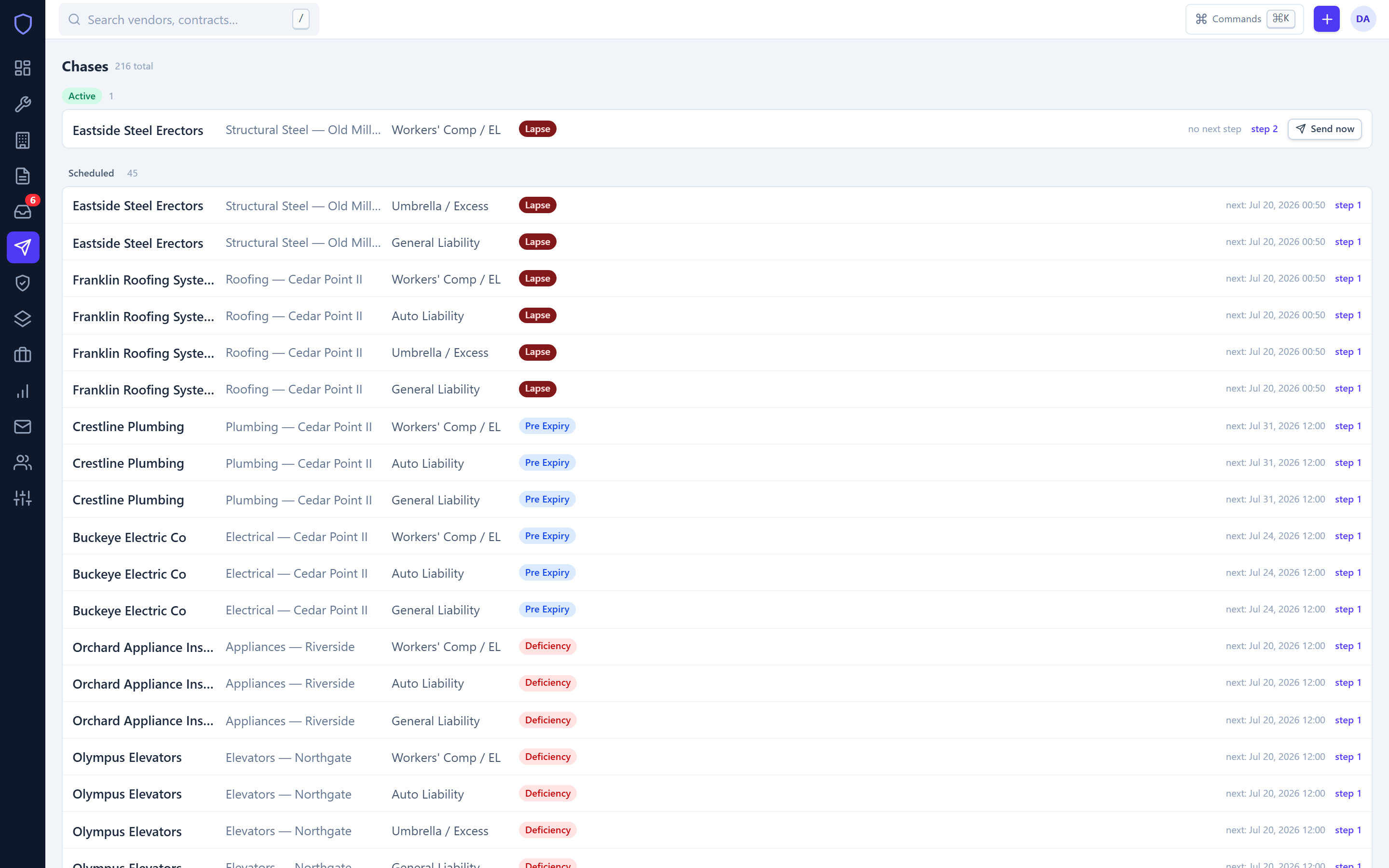Click step 1 on Franklin Roofing General Liability
Screen dimensions: 1389x868
[1348, 389]
